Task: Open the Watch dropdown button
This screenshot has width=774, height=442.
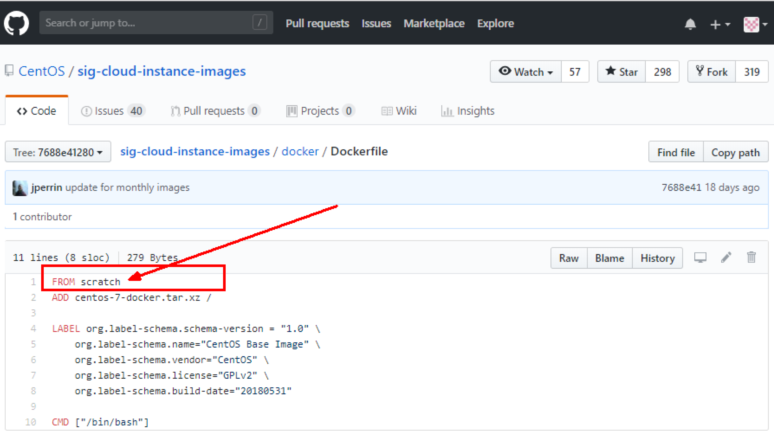Action: coord(526,72)
